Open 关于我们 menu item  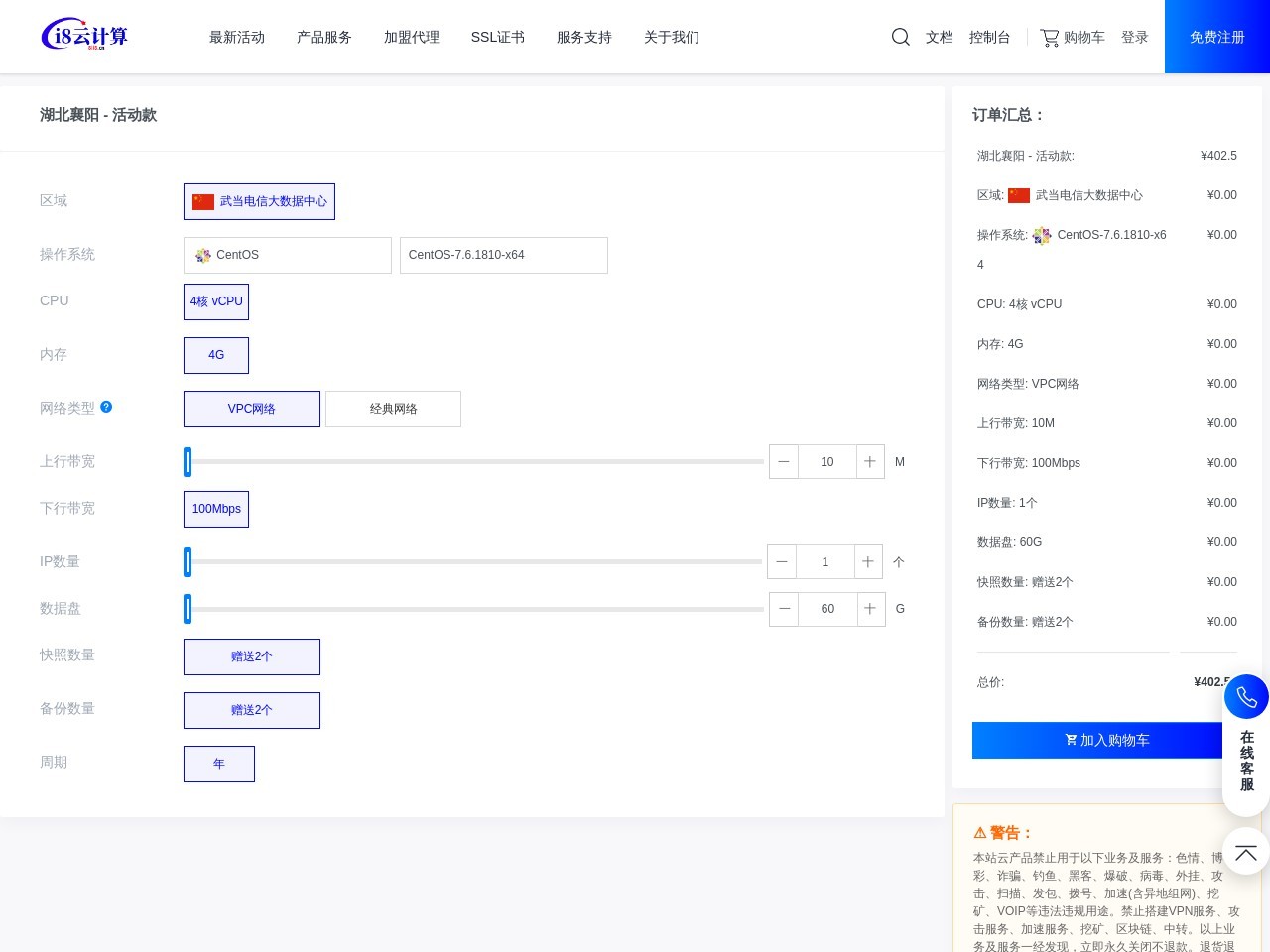click(x=672, y=37)
